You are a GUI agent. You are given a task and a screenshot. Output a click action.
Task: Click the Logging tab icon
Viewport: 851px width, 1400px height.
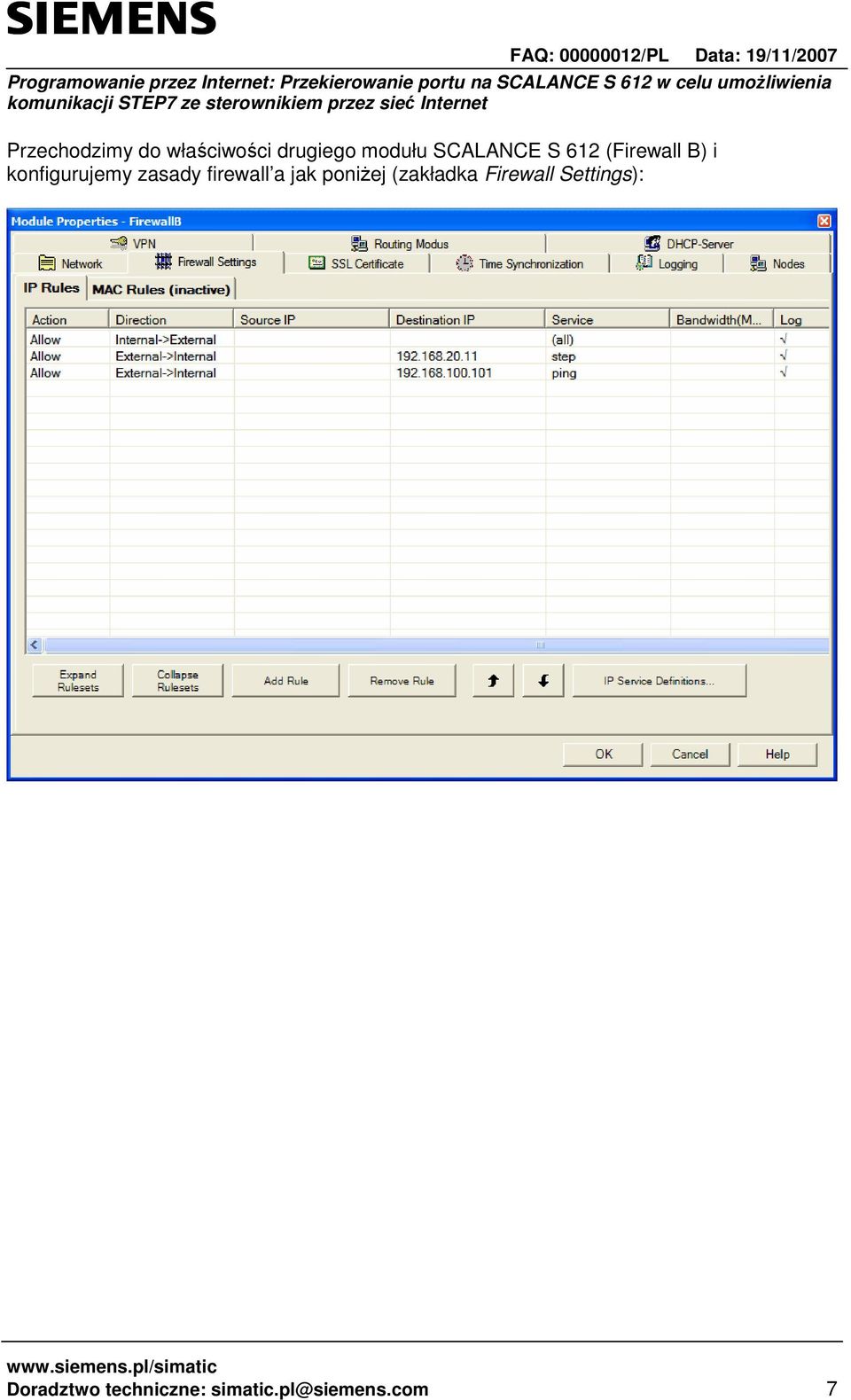pyautogui.click(x=644, y=262)
